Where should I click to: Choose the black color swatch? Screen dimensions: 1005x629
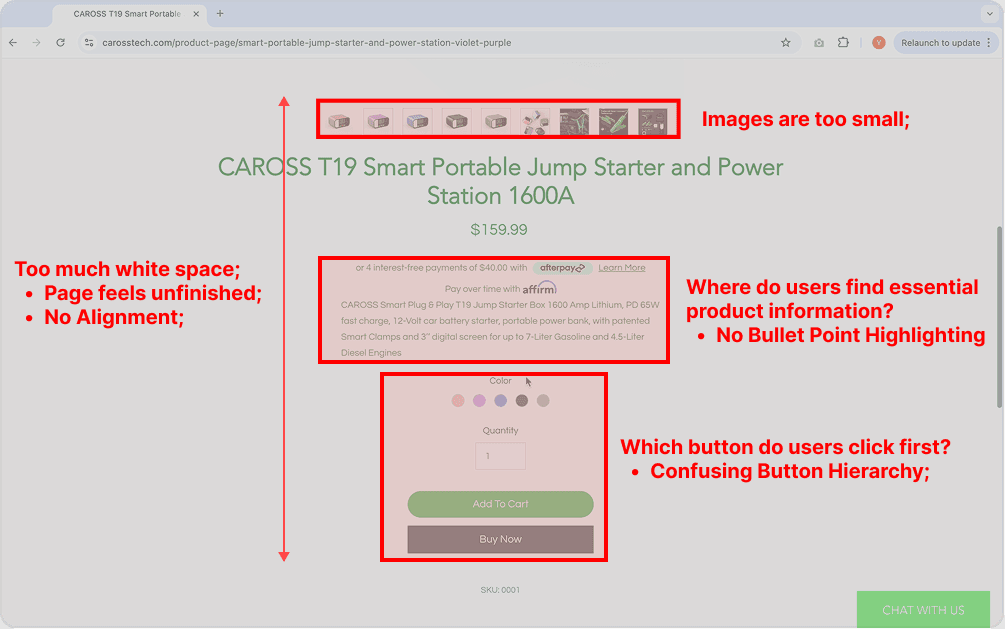point(522,401)
